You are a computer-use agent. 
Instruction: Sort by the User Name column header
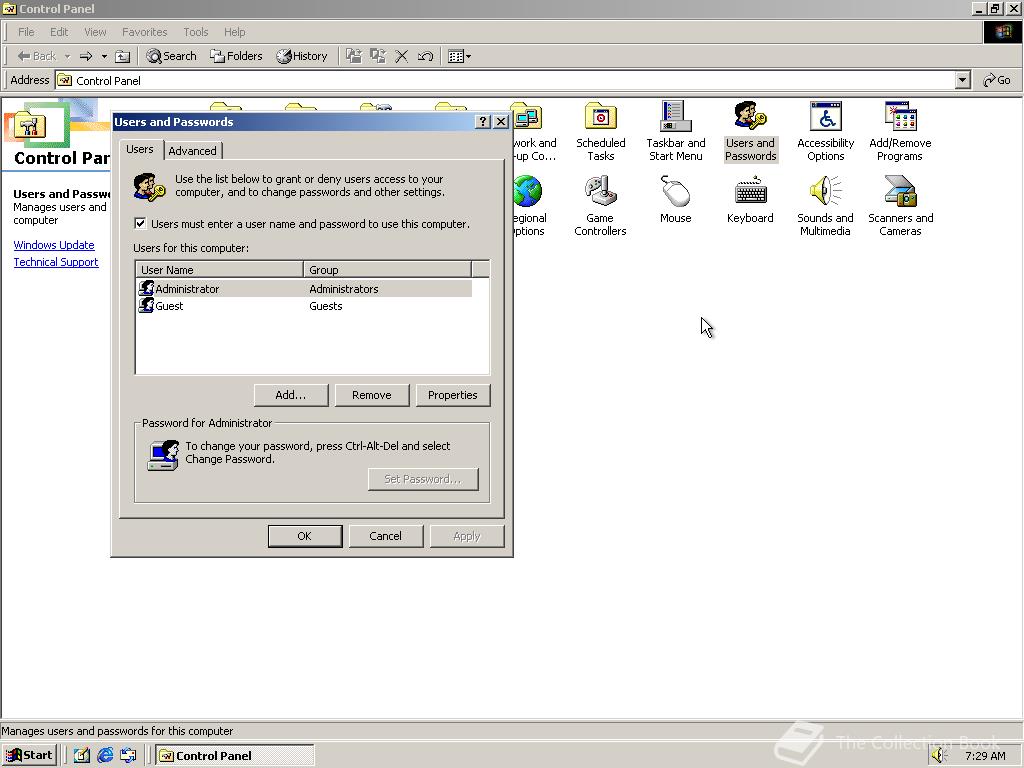point(219,270)
